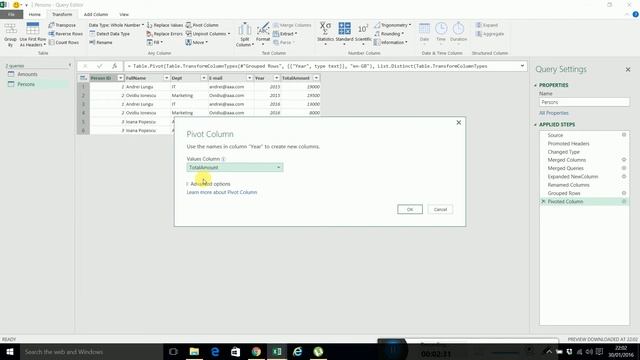Switch to the View tab
Image resolution: width=640 pixels, height=360 pixels.
click(x=124, y=14)
